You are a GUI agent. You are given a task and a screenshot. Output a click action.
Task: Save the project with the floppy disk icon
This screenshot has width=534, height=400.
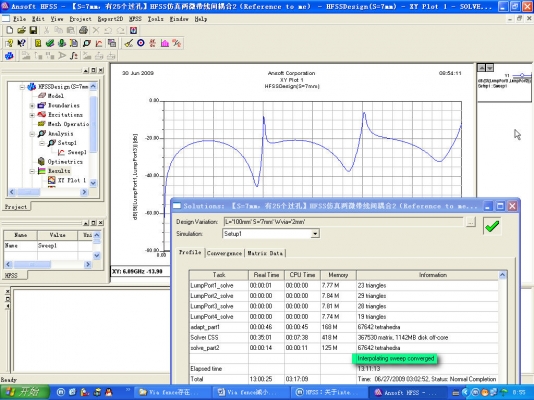pos(33,30)
